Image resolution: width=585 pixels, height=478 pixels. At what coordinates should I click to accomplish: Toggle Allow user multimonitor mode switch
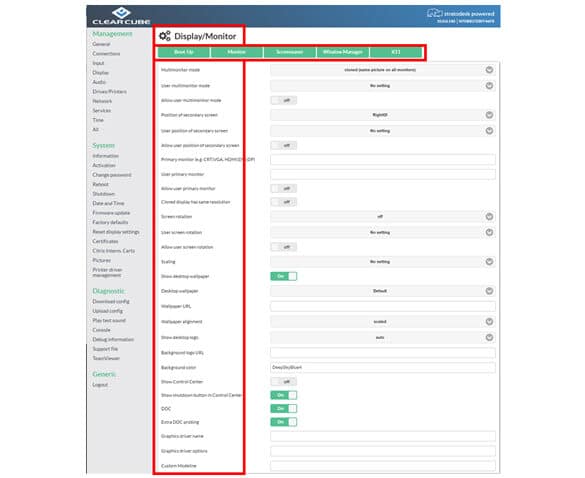point(284,100)
